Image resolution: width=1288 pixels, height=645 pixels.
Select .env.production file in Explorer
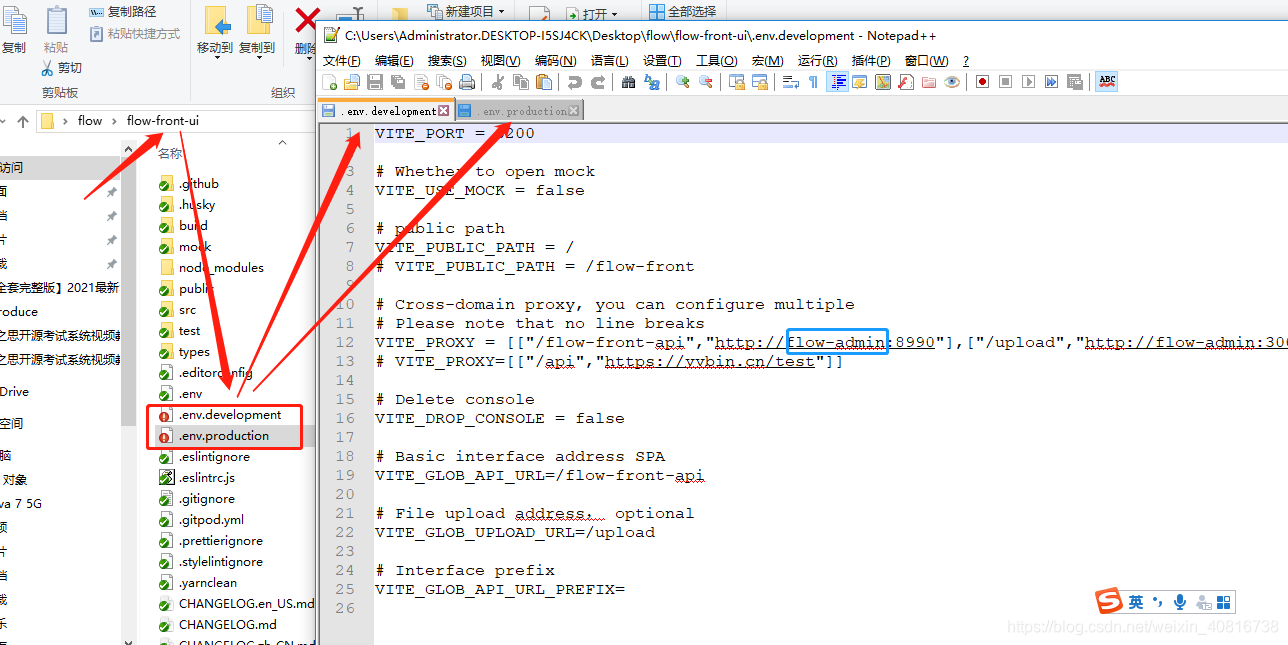(224, 436)
